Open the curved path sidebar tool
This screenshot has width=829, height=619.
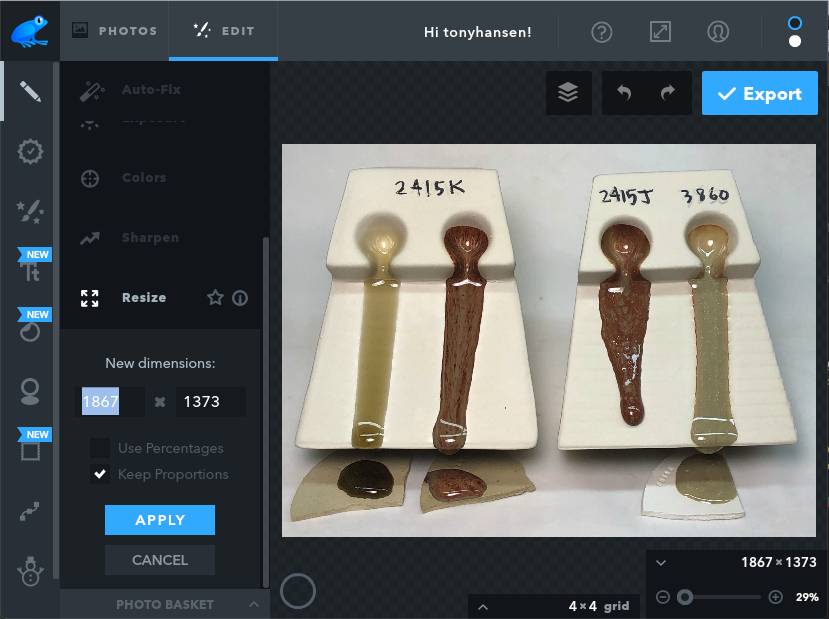30,511
